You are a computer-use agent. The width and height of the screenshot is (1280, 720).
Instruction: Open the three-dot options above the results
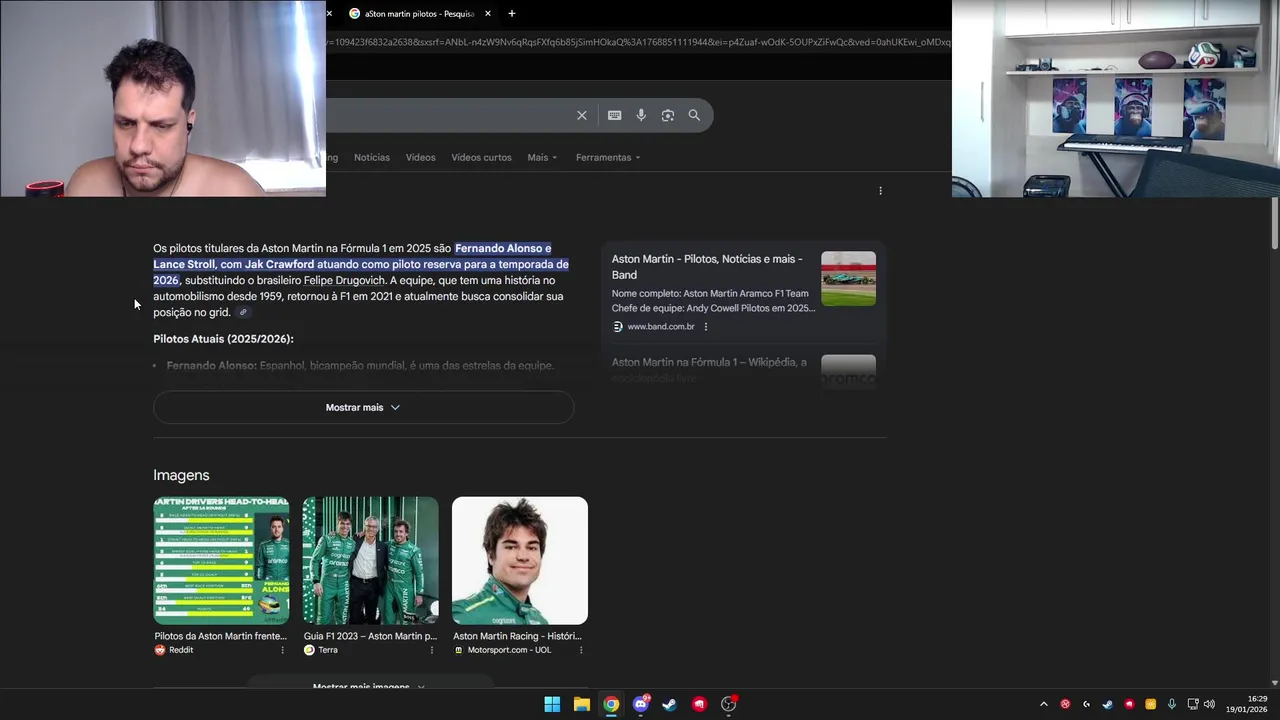(x=880, y=190)
